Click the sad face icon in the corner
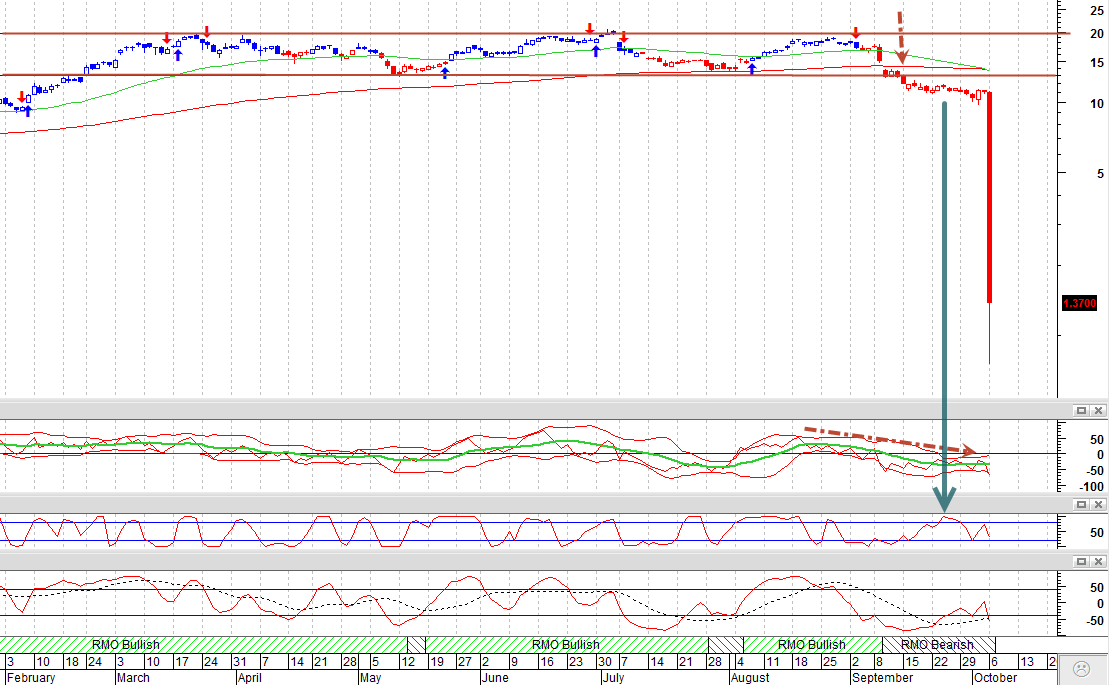The image size is (1110, 685). coord(1081,669)
